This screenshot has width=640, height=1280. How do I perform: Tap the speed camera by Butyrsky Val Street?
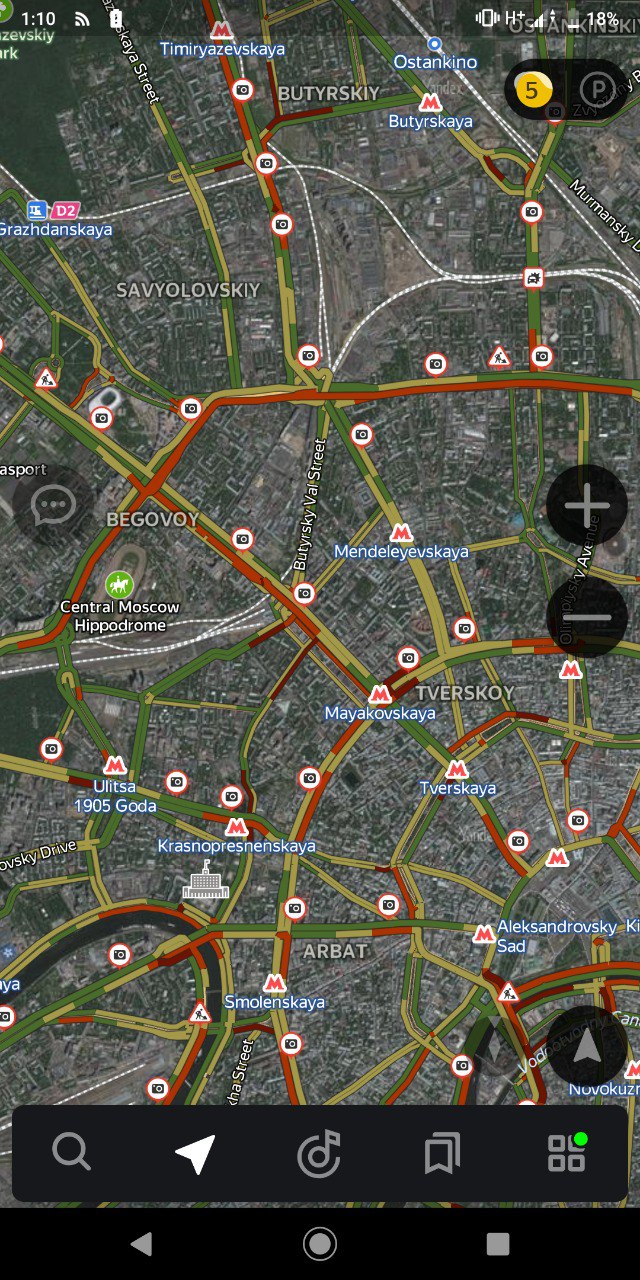tap(305, 593)
